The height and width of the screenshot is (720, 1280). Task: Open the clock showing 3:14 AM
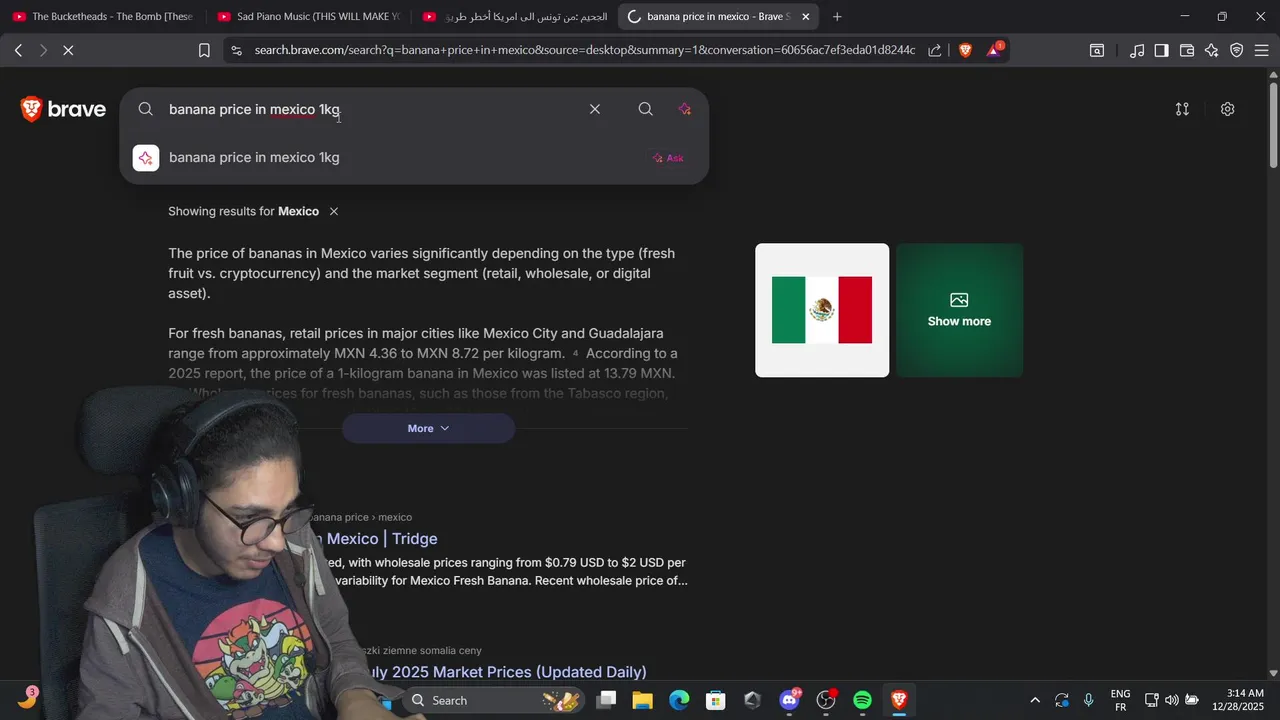1239,700
